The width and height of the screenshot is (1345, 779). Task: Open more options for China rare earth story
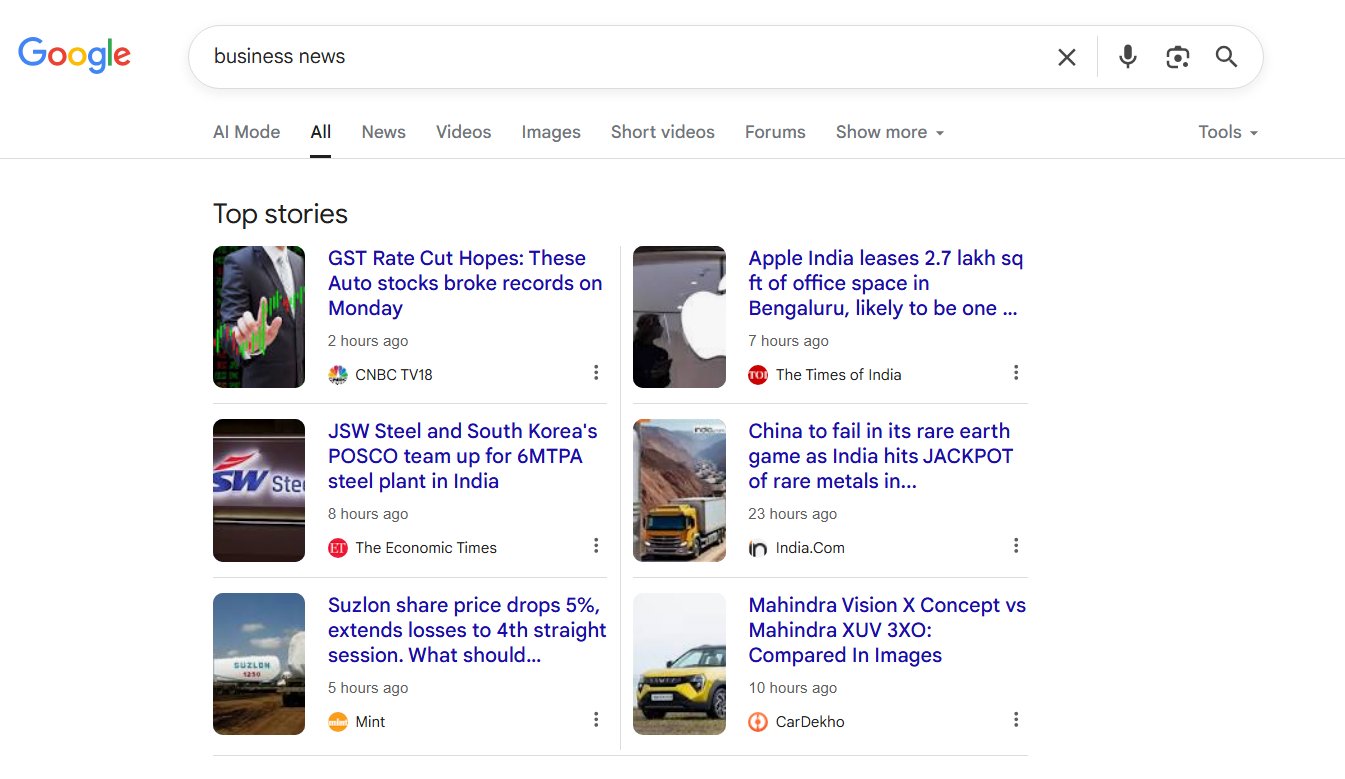[x=1016, y=546]
